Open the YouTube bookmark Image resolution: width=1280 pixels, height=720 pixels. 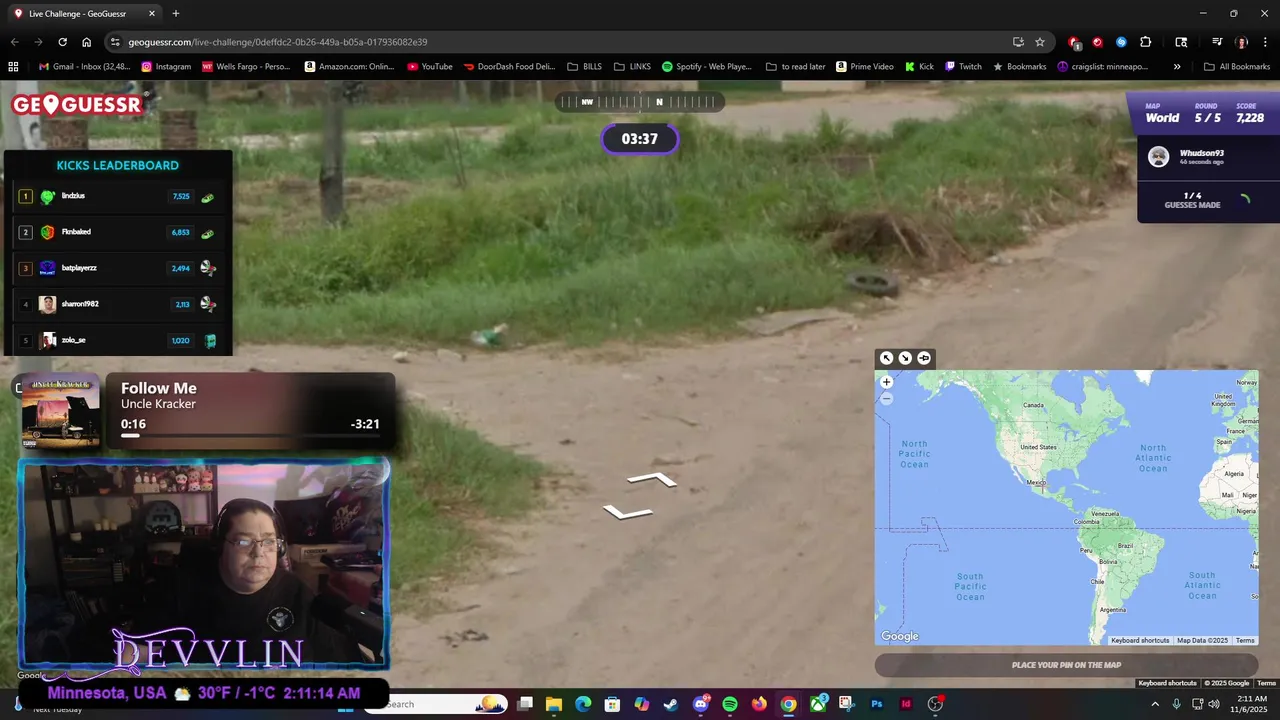coord(430,67)
